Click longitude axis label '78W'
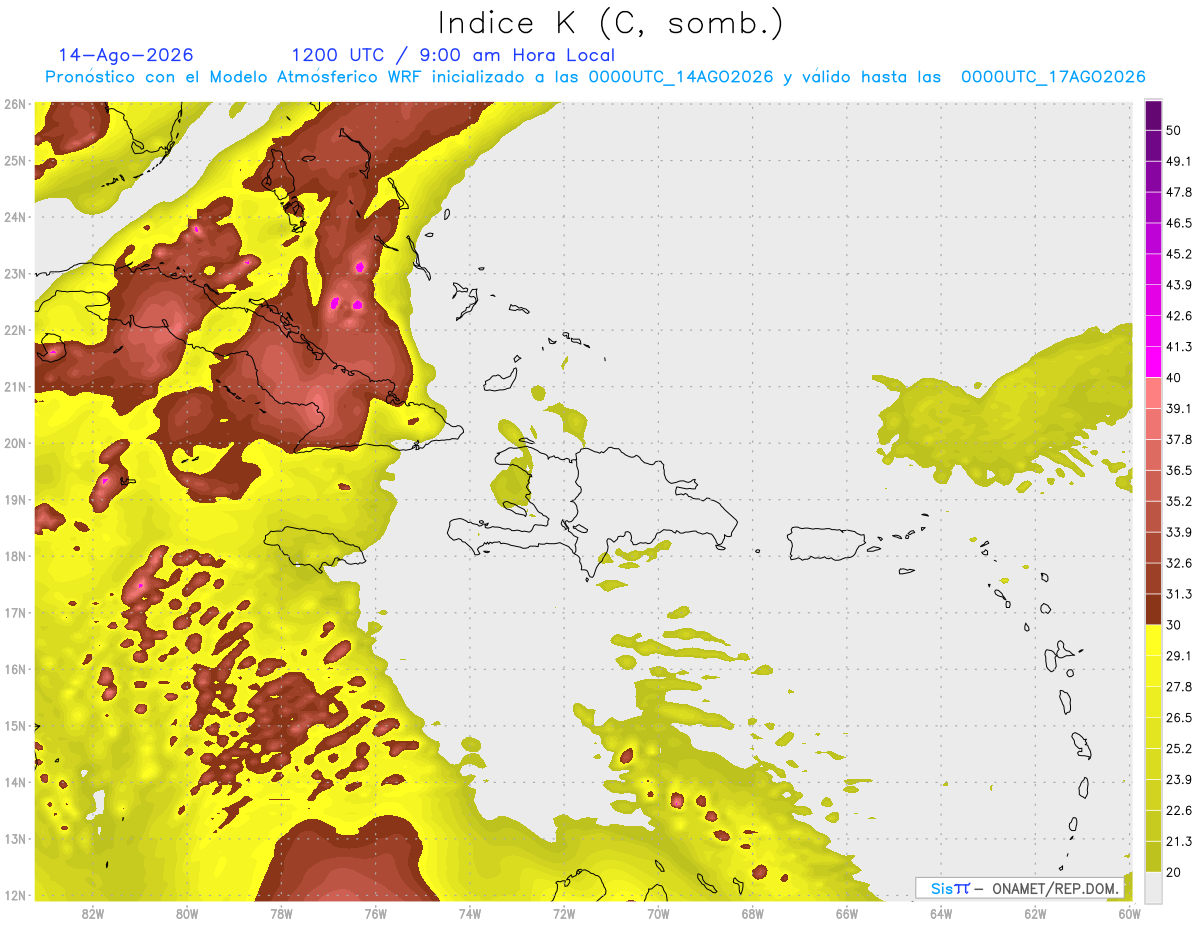This screenshot has height=927, width=1200. [x=281, y=914]
